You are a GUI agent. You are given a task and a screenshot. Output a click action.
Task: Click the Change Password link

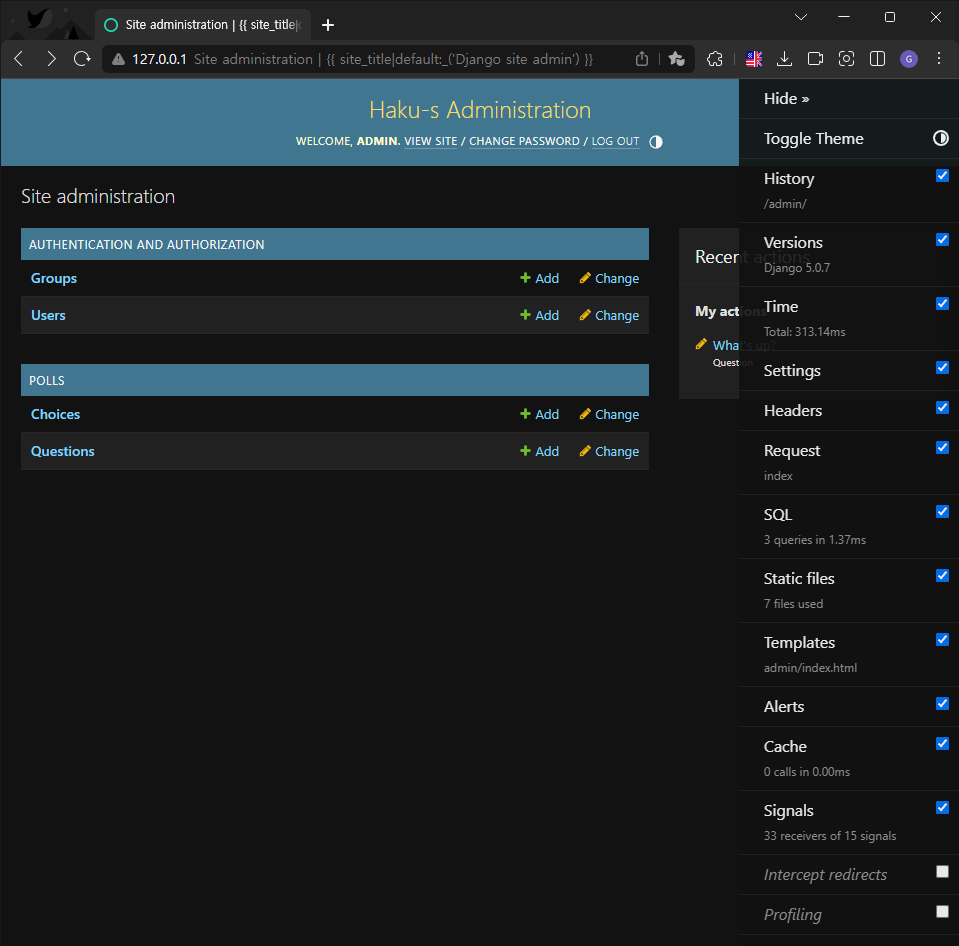coord(524,141)
